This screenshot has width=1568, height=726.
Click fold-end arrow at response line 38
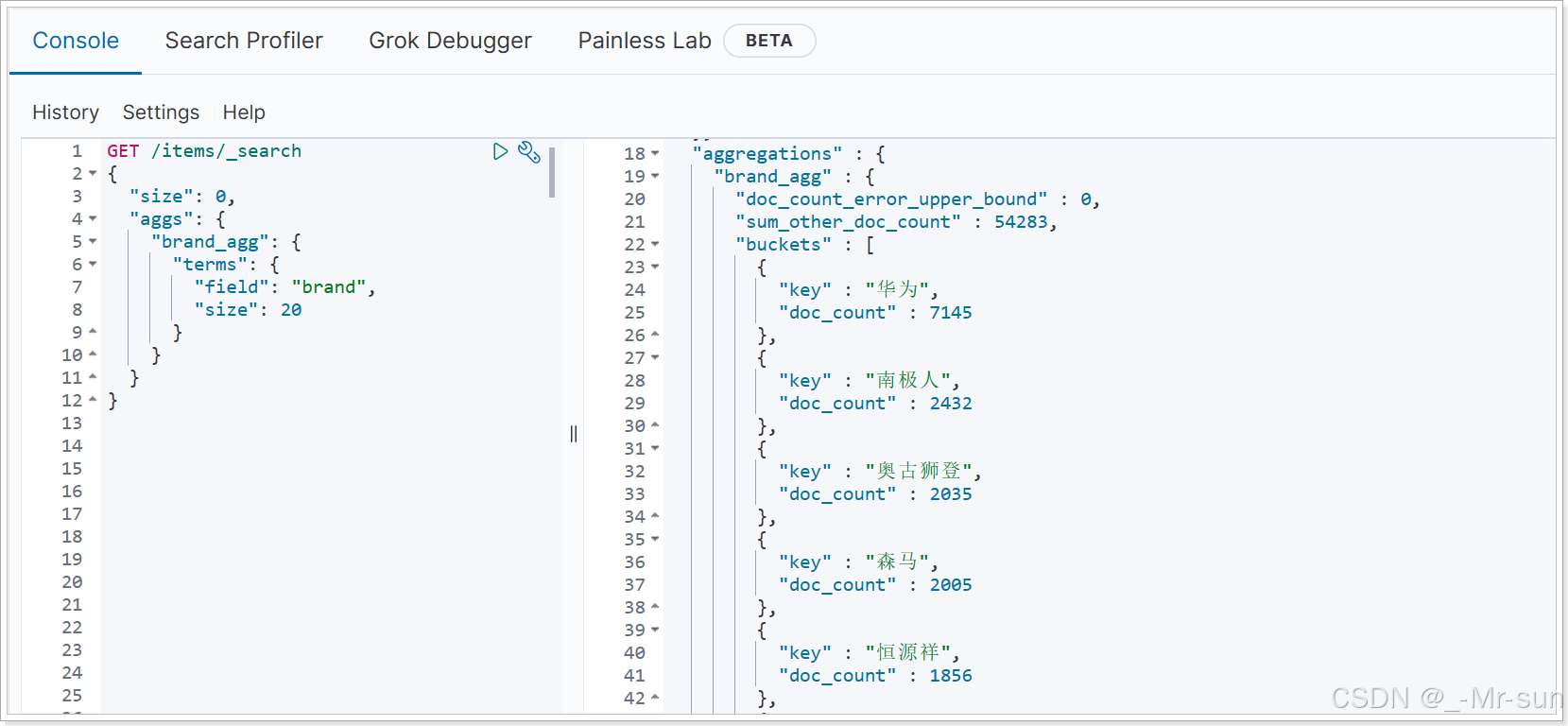[x=655, y=607]
